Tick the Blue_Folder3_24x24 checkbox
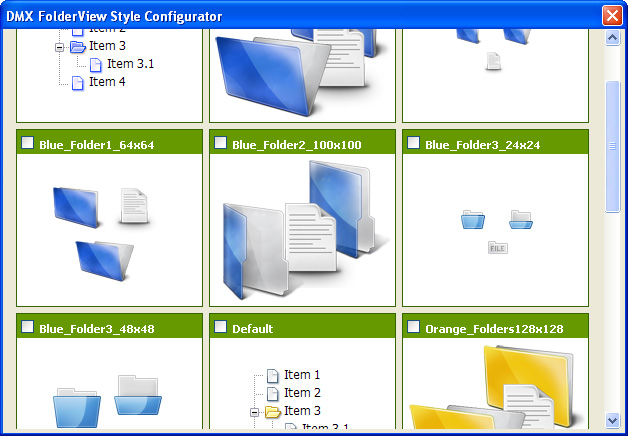Image resolution: width=628 pixels, height=436 pixels. [413, 143]
